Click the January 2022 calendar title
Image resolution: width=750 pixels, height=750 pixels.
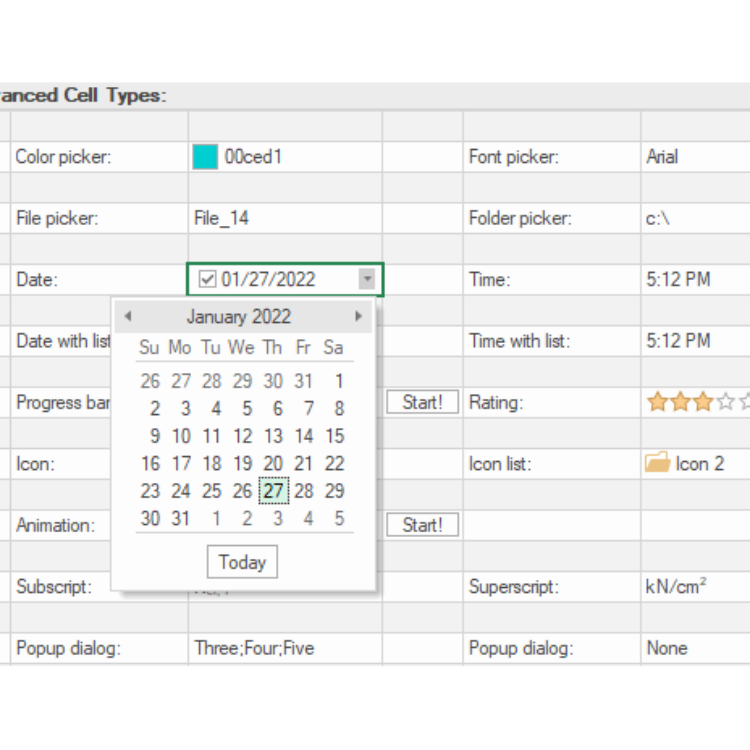click(x=238, y=317)
